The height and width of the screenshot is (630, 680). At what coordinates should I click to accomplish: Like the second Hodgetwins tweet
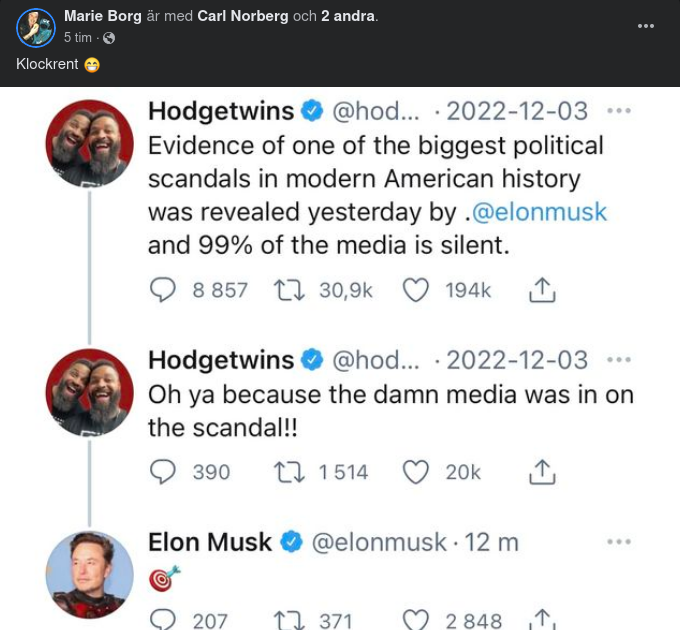pyautogui.click(x=415, y=471)
